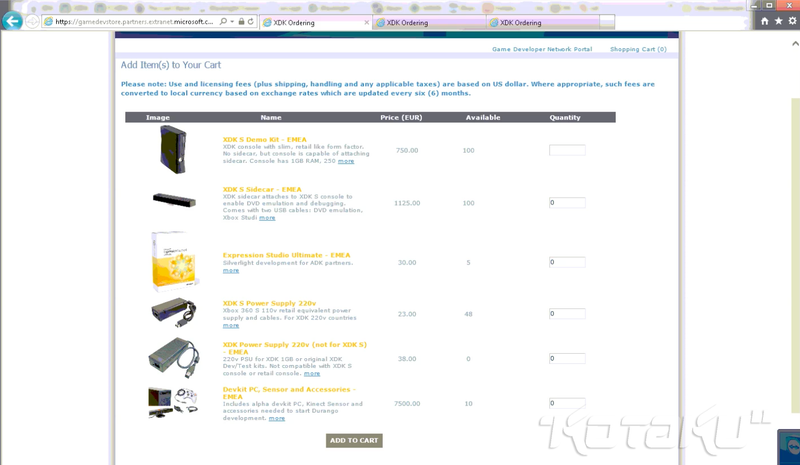Open the address bar dropdown arrow
This screenshot has height=465, width=800.
click(232, 22)
